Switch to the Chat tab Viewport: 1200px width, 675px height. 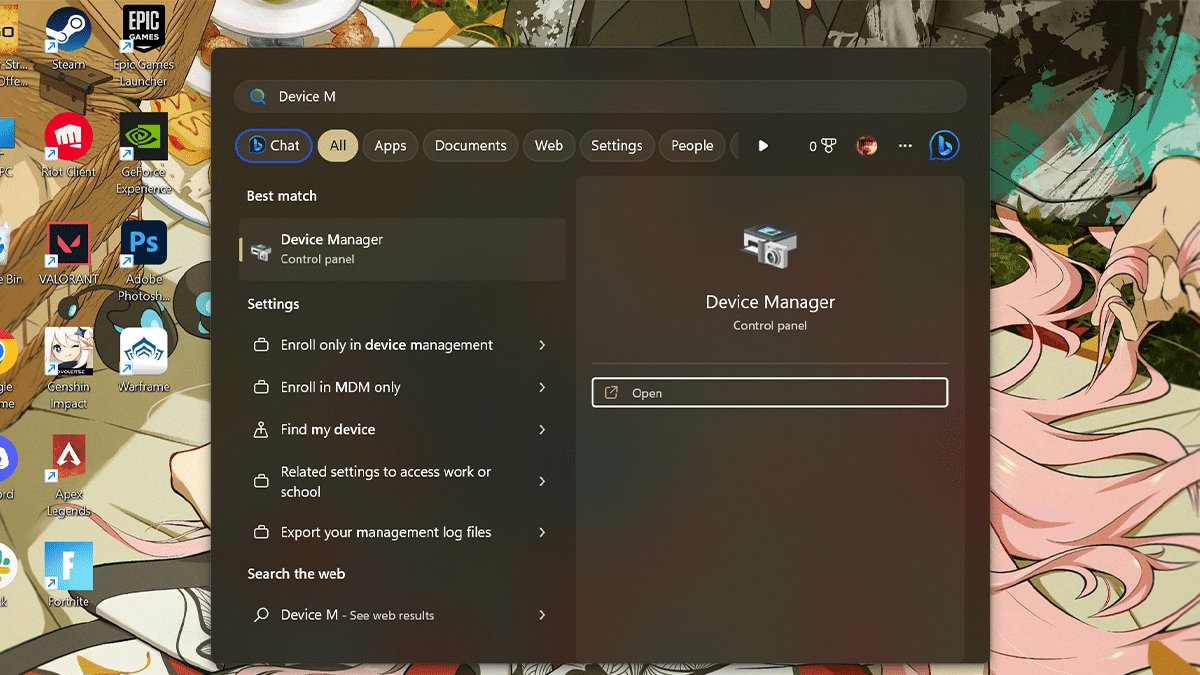click(x=274, y=146)
